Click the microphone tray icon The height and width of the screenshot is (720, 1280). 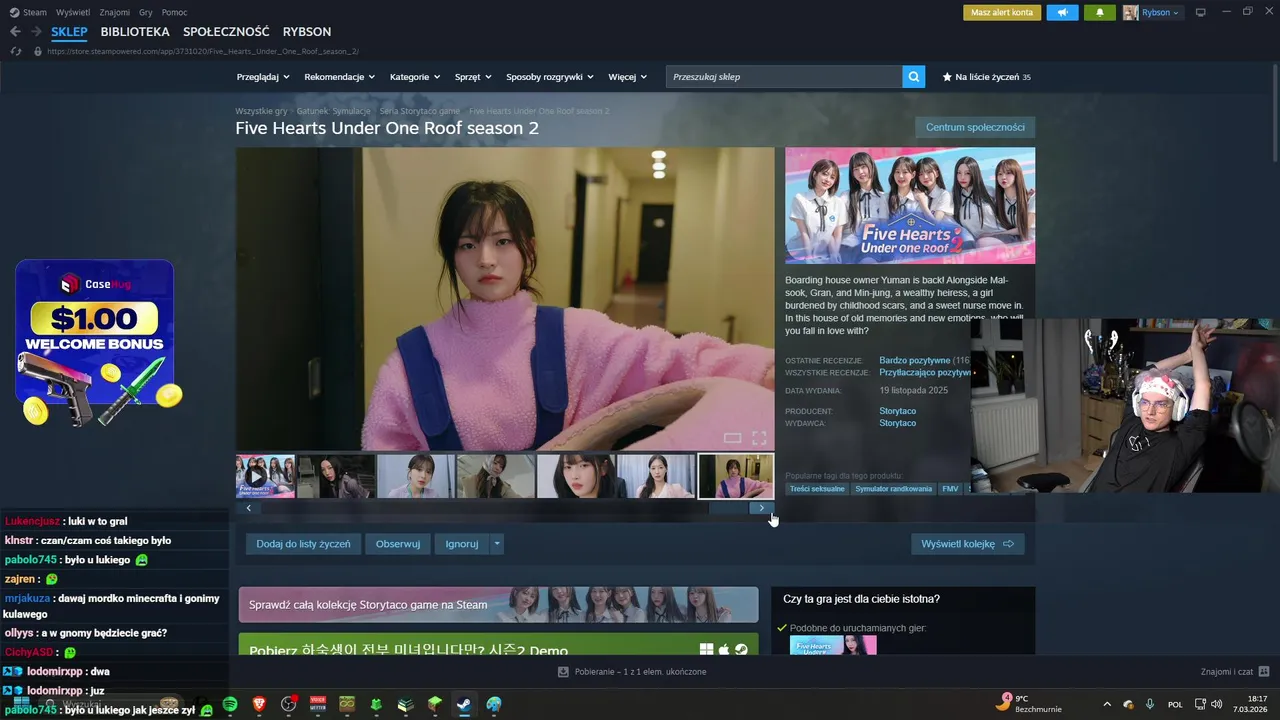pos(1150,704)
